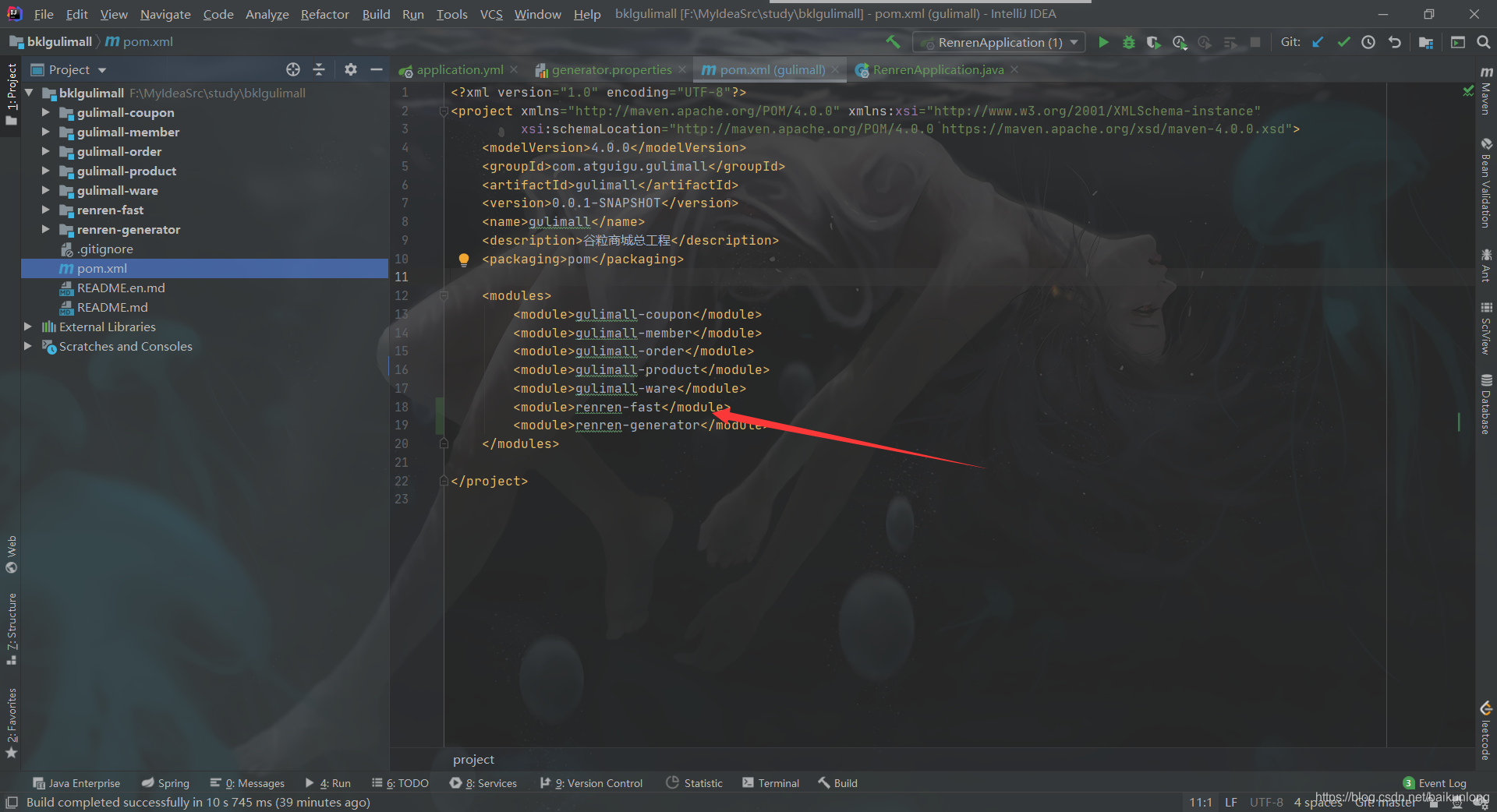Click Collapse All icon in Project panel
The width and height of the screenshot is (1497, 812).
pyautogui.click(x=319, y=69)
